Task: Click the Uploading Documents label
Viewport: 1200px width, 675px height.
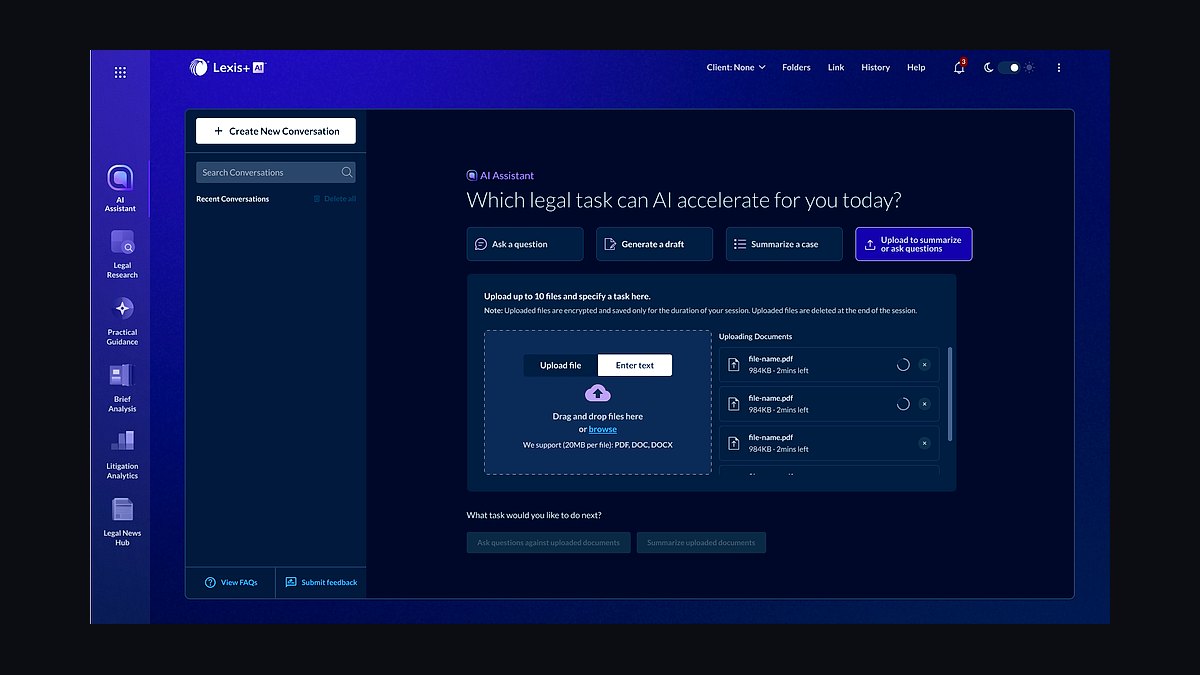Action: (x=755, y=337)
